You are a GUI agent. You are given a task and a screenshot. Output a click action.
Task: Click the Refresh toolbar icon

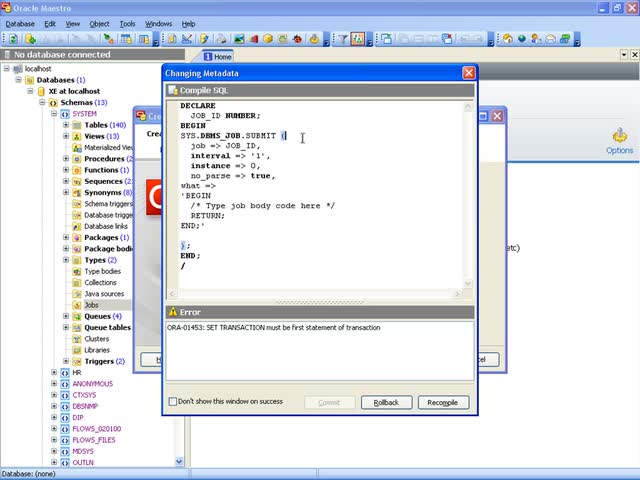13,39
